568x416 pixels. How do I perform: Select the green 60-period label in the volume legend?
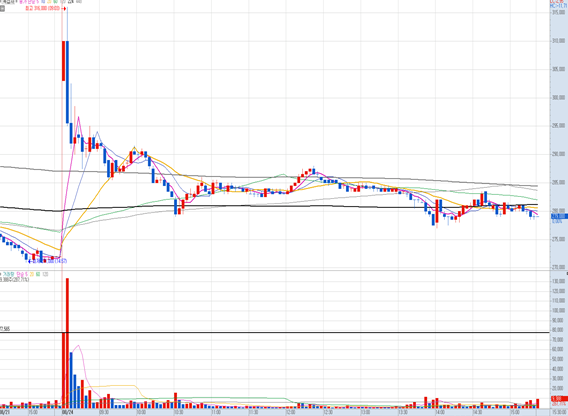click(x=38, y=274)
